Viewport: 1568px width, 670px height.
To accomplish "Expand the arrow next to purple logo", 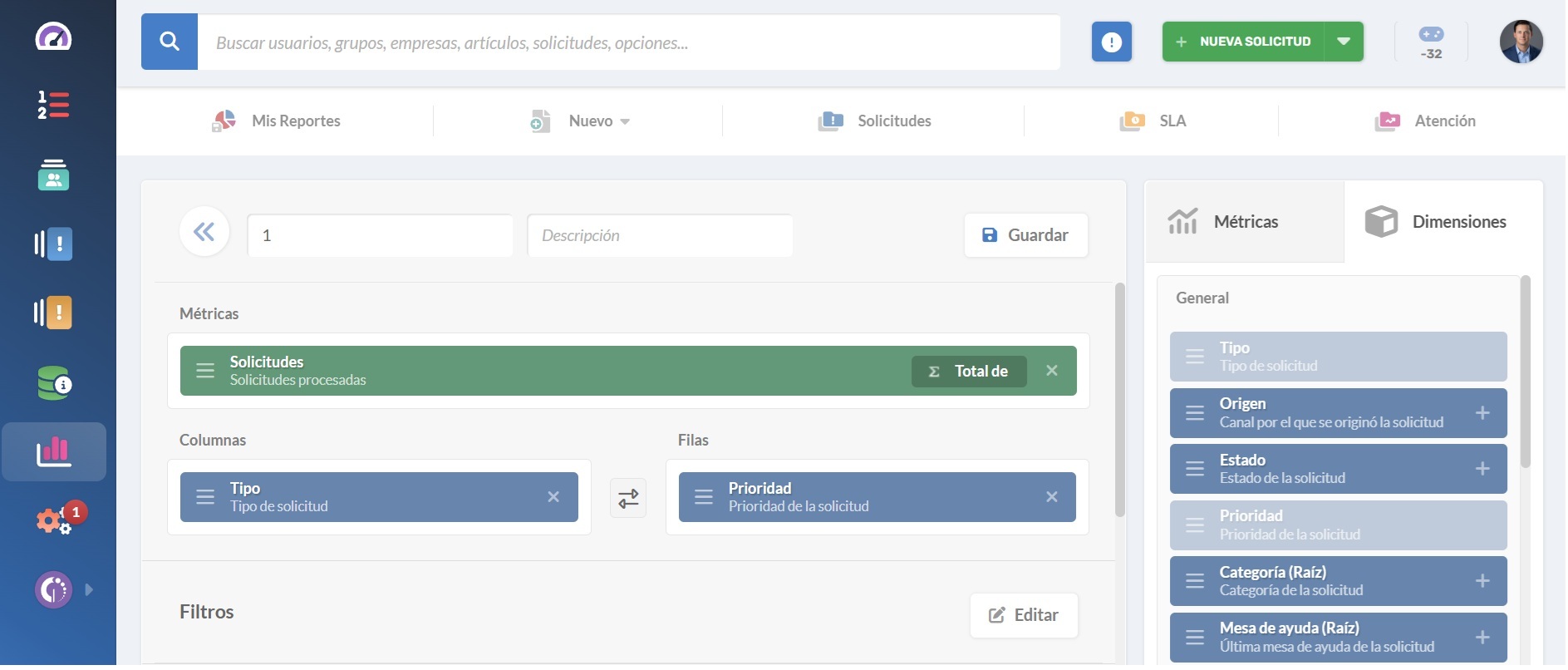I will tap(89, 590).
